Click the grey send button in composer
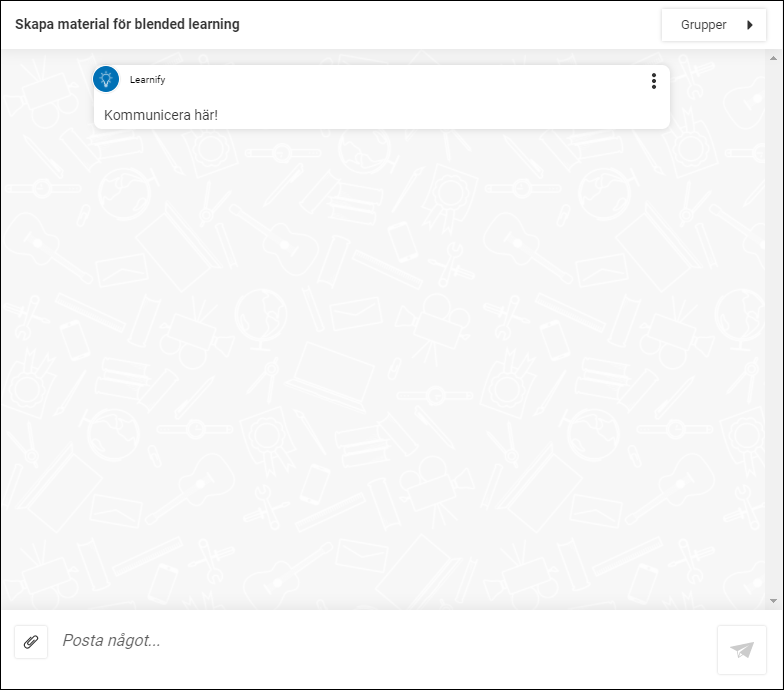This screenshot has height=690, width=784. click(x=742, y=650)
